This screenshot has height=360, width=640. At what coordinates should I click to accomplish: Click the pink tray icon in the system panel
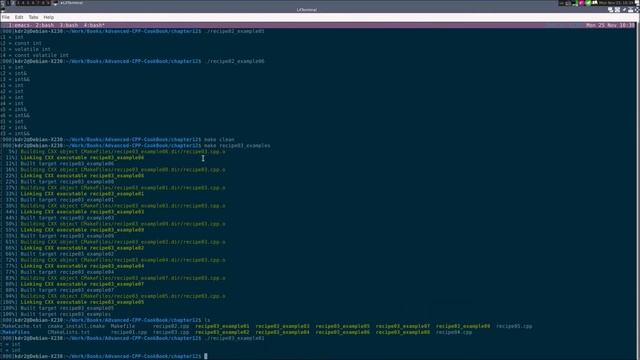tap(582, 3)
